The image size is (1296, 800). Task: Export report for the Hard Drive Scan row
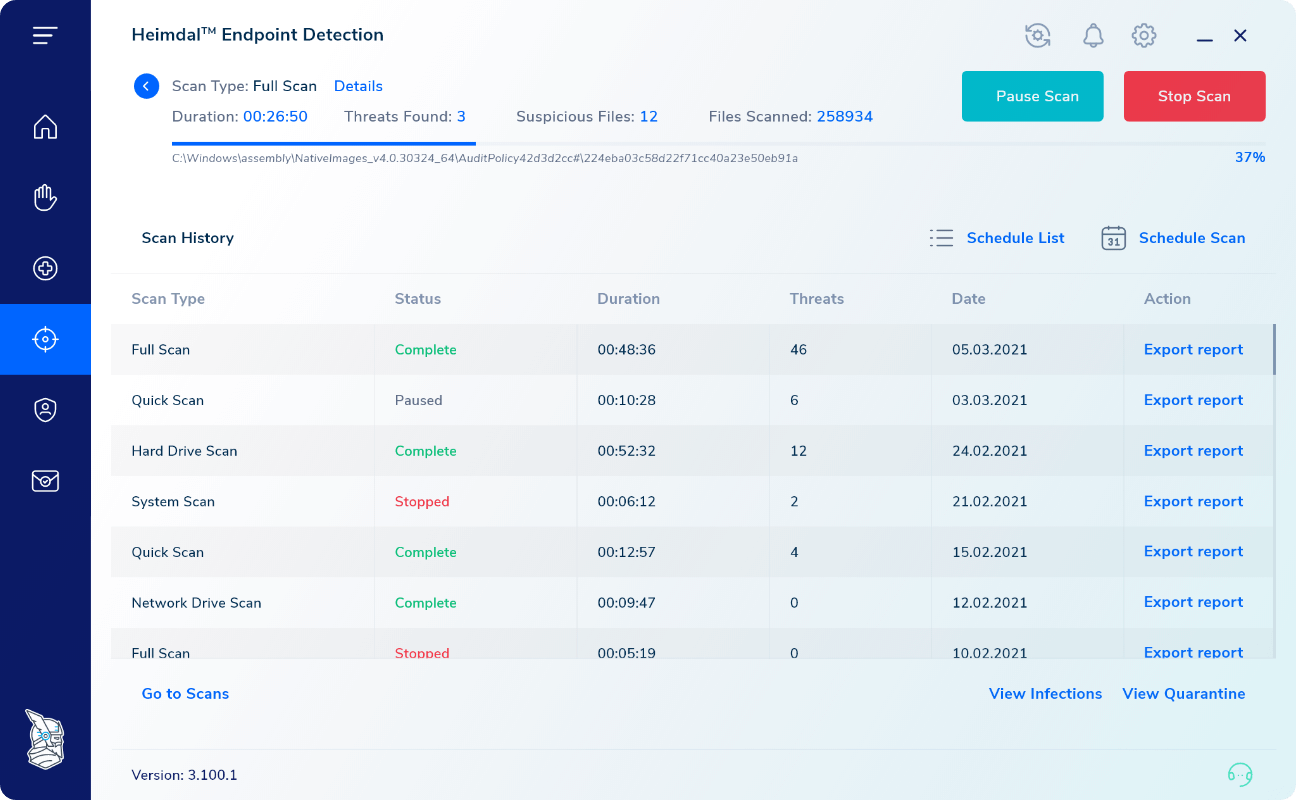click(x=1193, y=450)
